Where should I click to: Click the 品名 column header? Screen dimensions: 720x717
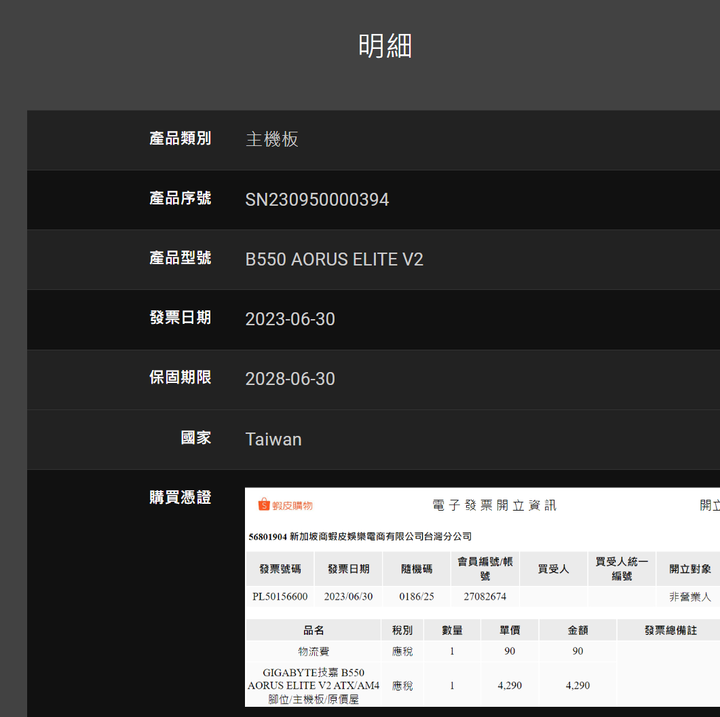(314, 630)
